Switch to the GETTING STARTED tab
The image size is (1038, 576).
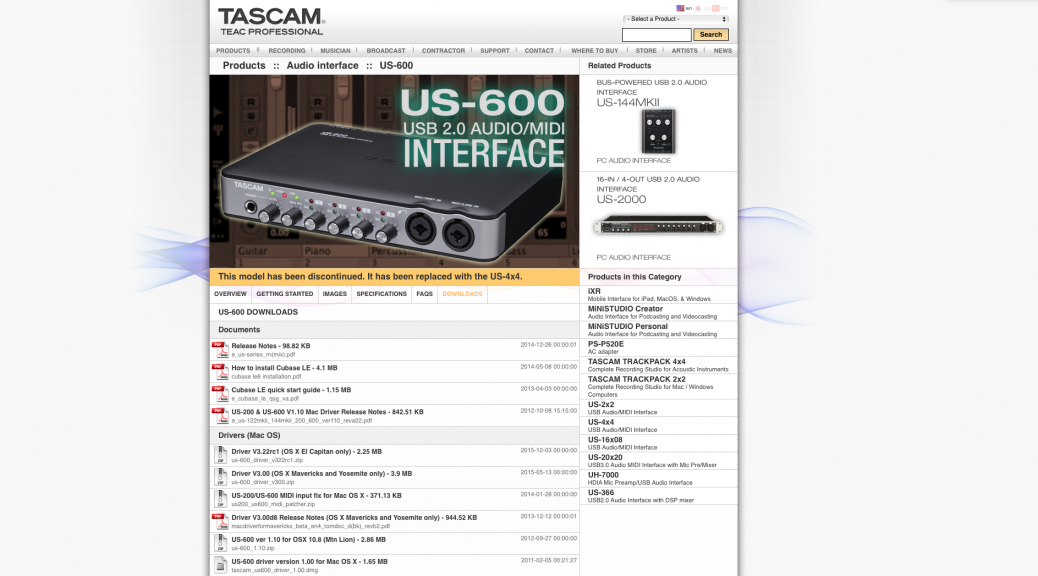pos(285,294)
